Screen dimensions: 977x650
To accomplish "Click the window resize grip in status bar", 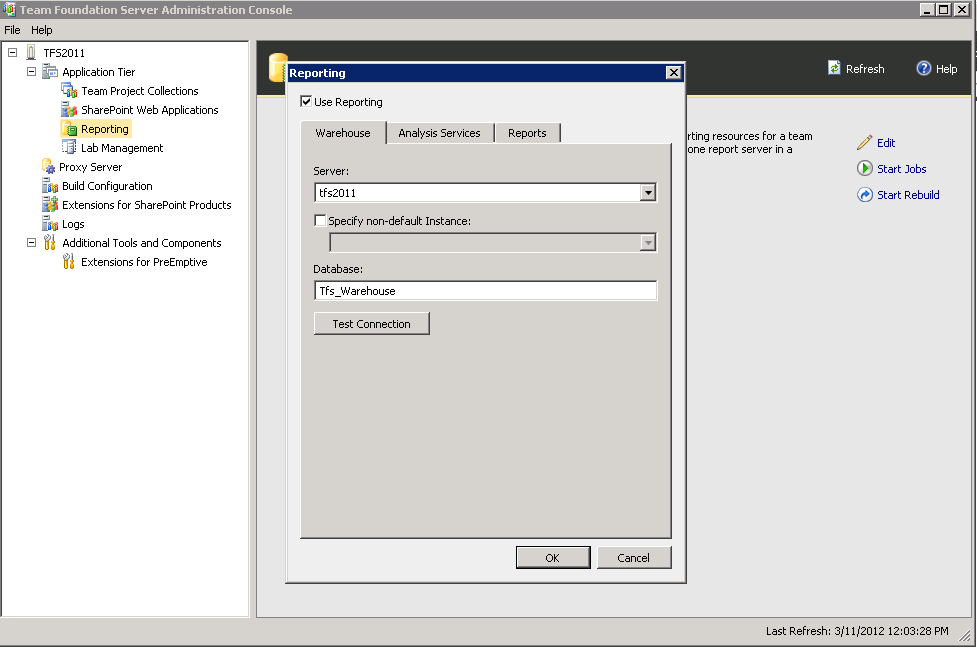I will 965,635.
